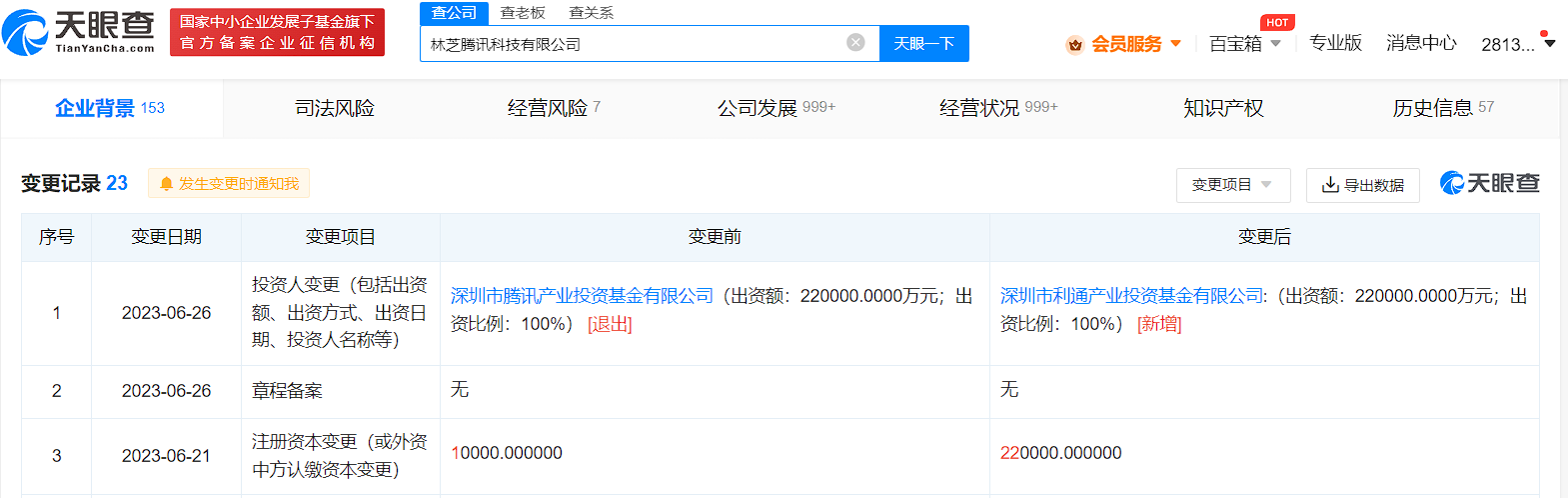Click the 变更项目 column header in table
1568x498 pixels.
[341, 237]
